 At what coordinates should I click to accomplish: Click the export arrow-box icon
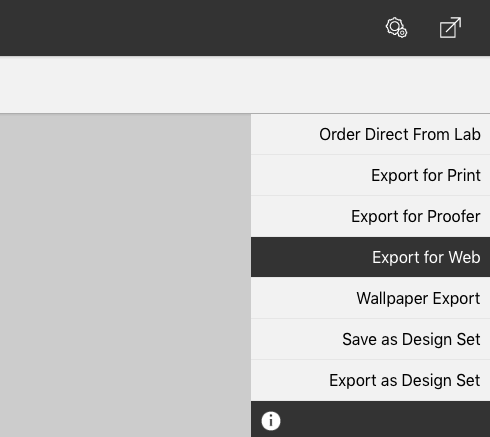point(450,28)
